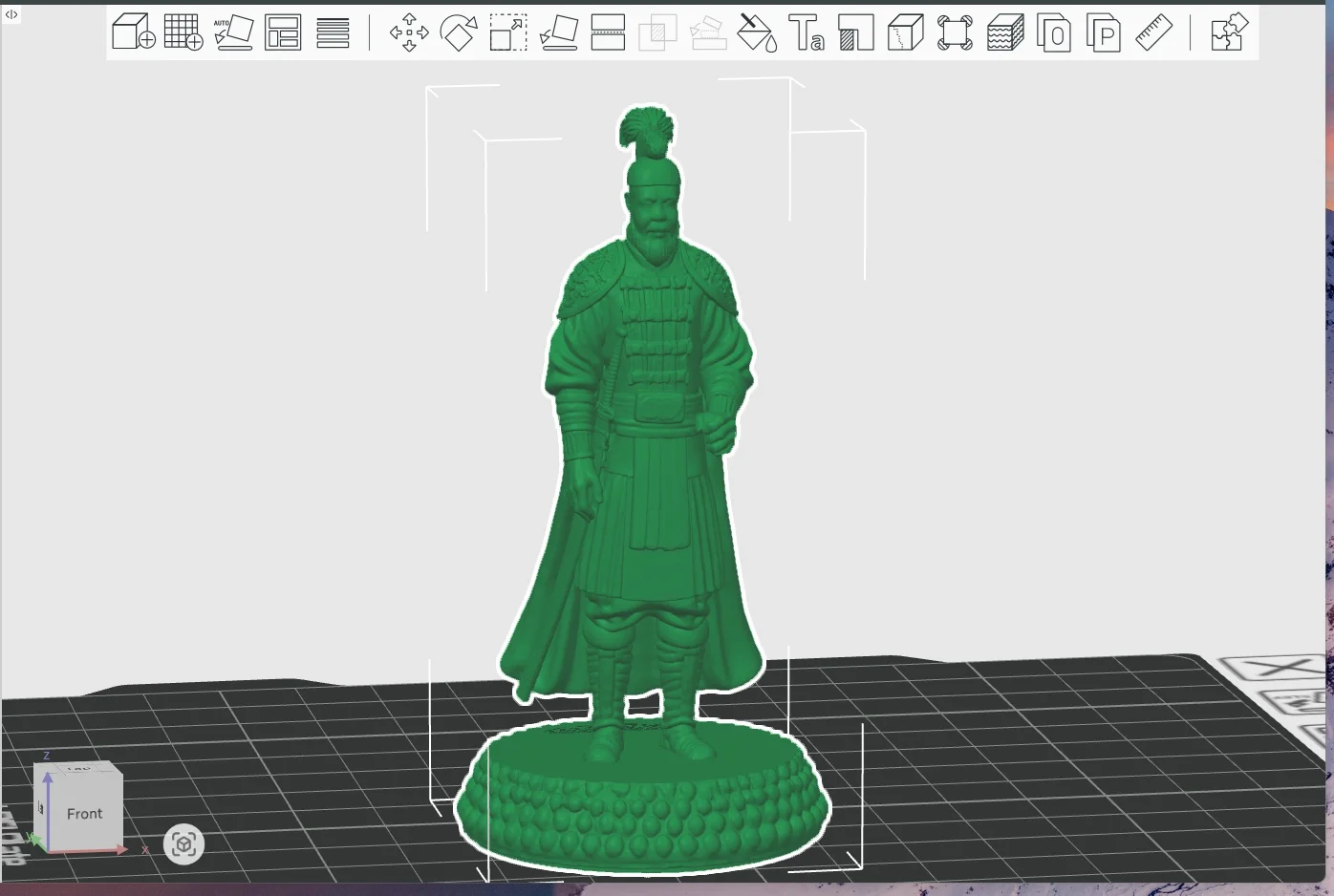The height and width of the screenshot is (896, 1334).
Task: Click the stacked pages icon labeled P
Action: pyautogui.click(x=1104, y=32)
